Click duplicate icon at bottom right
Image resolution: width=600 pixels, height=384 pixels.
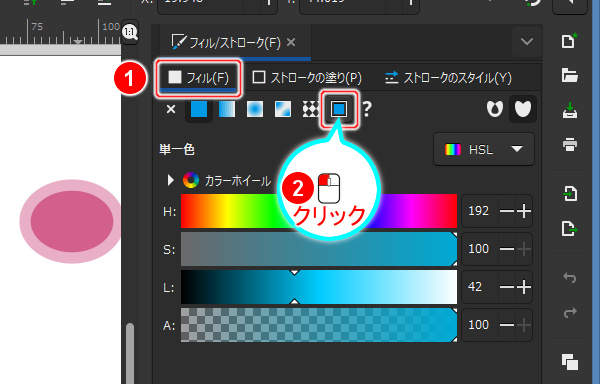click(569, 362)
